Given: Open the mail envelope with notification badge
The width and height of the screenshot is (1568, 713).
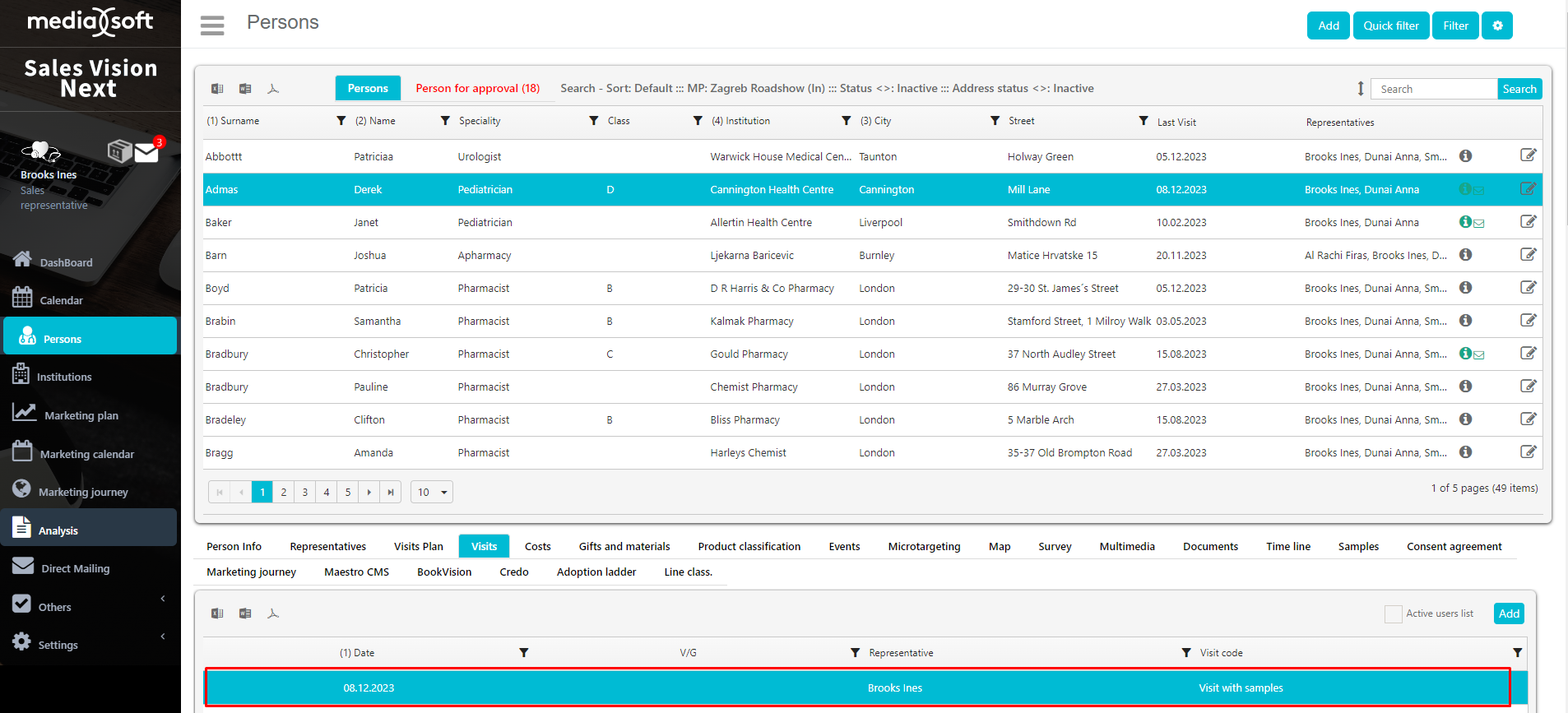Looking at the screenshot, I should (x=147, y=152).
